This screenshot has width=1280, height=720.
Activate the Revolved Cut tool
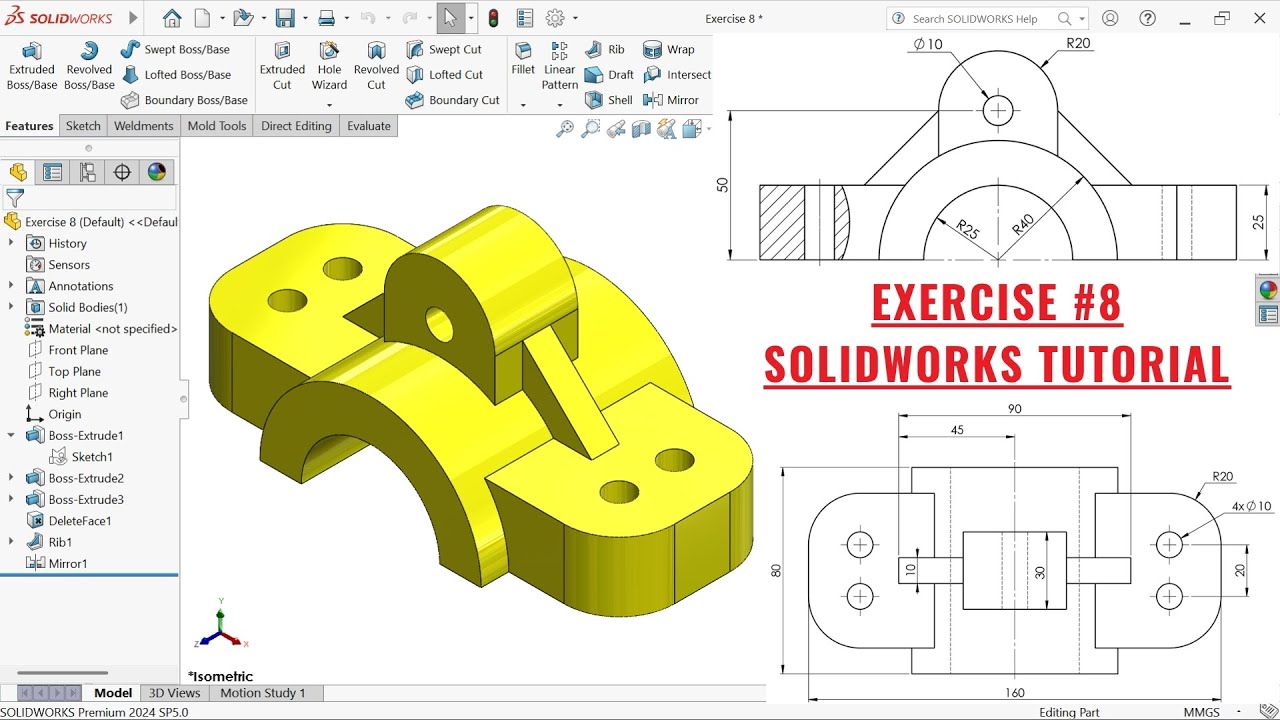tap(376, 66)
